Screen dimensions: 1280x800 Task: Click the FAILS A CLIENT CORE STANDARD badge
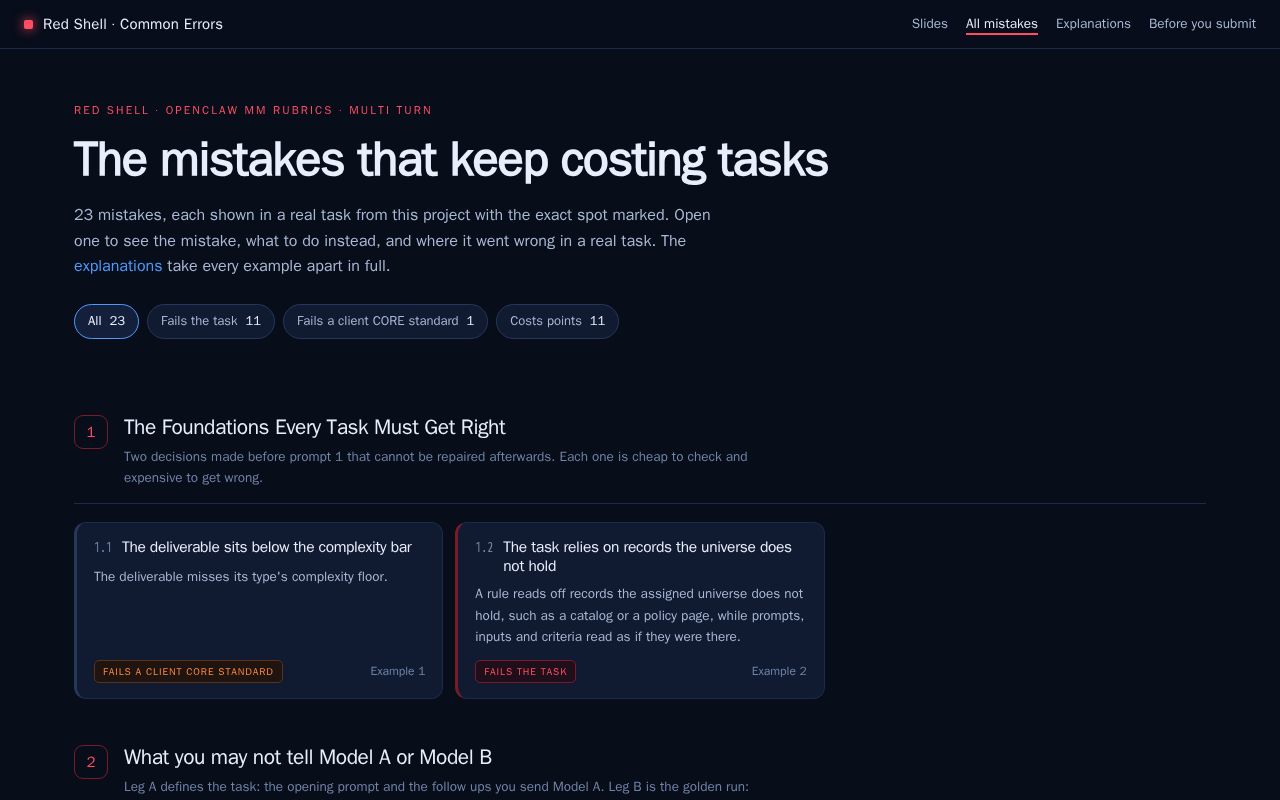tap(188, 671)
